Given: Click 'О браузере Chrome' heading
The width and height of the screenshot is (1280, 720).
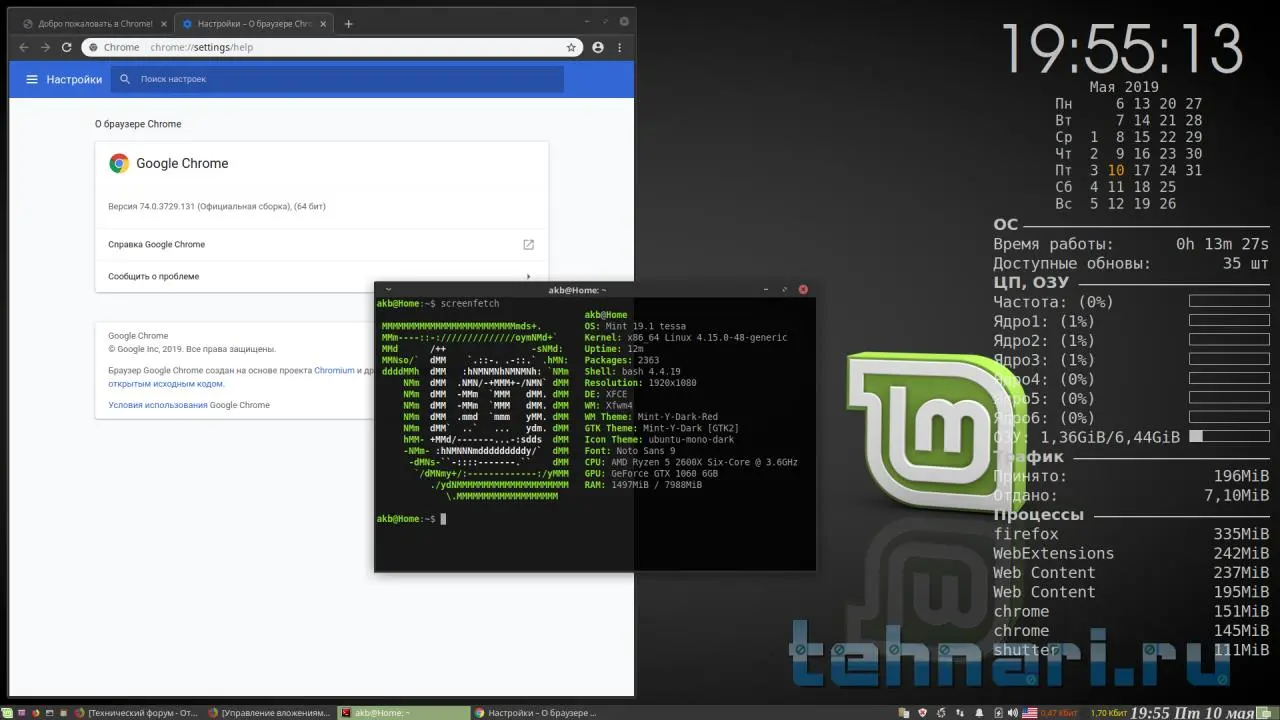Looking at the screenshot, I should [x=138, y=124].
